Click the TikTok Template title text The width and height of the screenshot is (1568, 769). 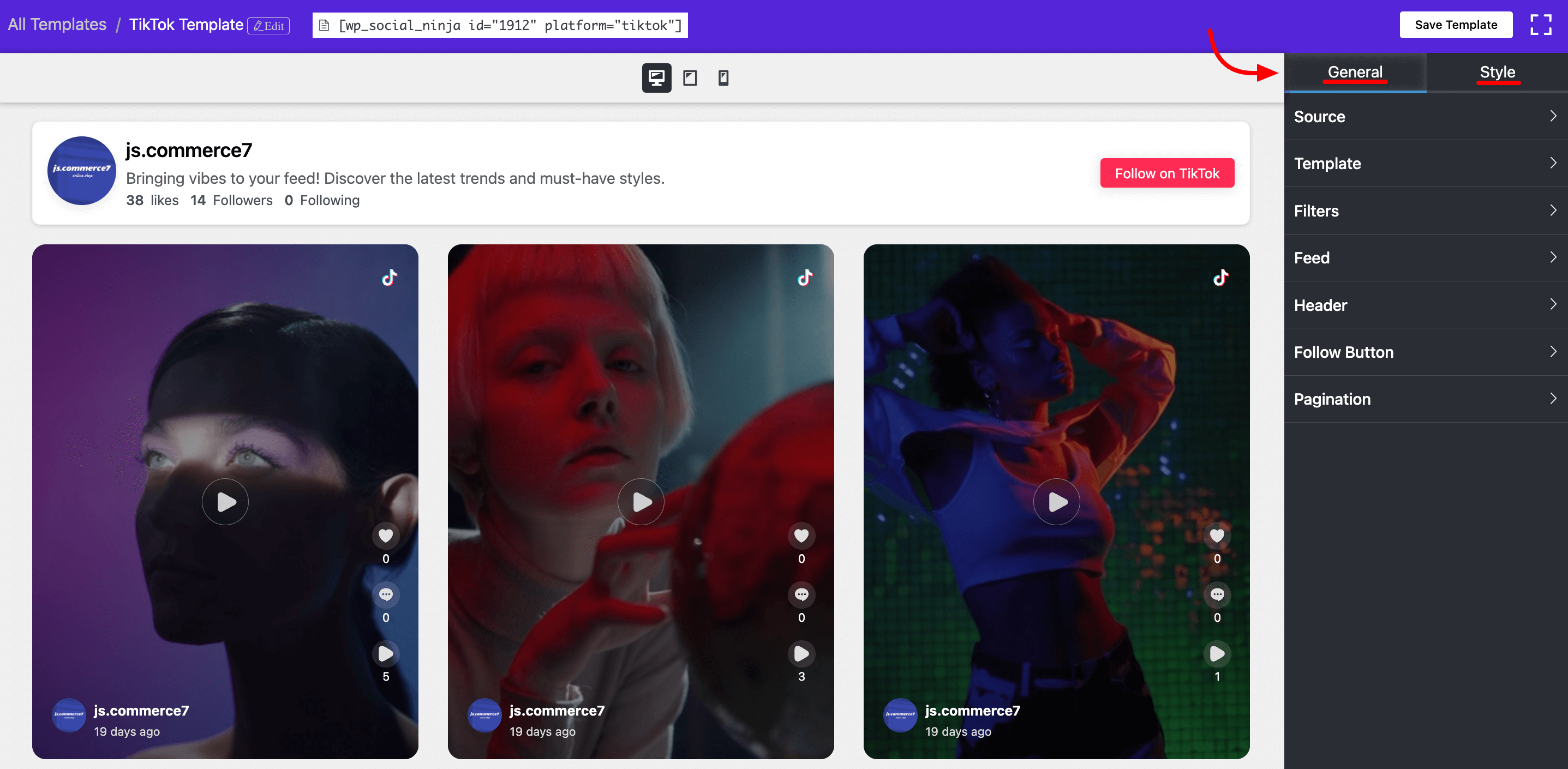coord(186,25)
